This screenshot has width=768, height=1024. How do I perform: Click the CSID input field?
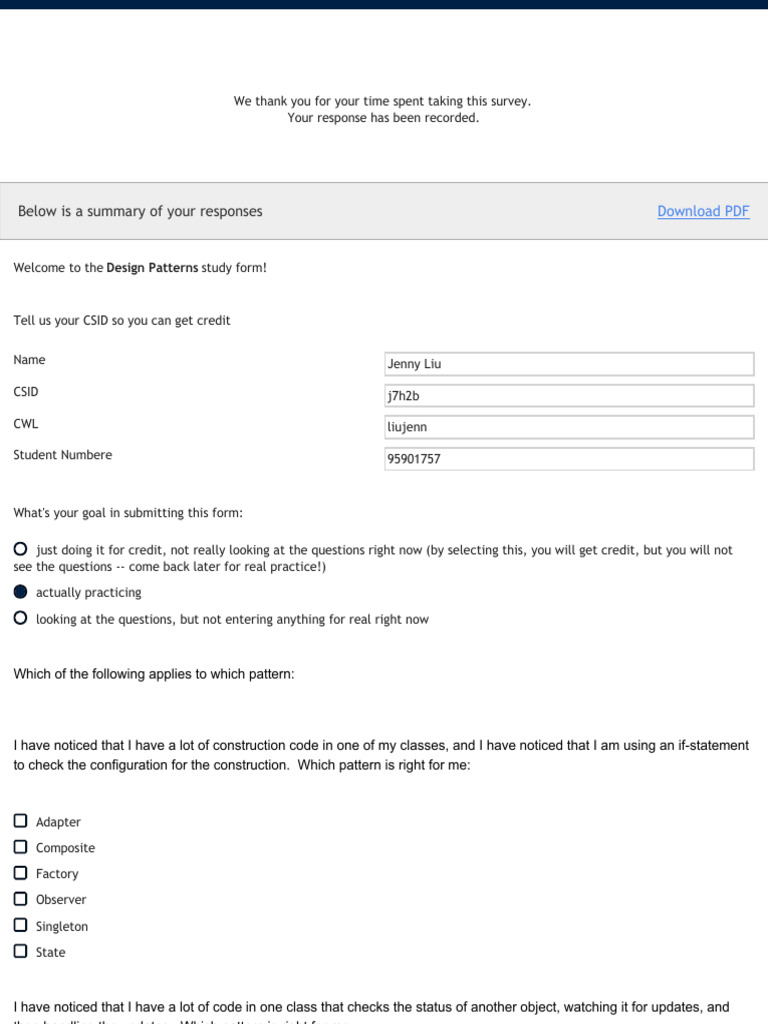[x=568, y=396]
